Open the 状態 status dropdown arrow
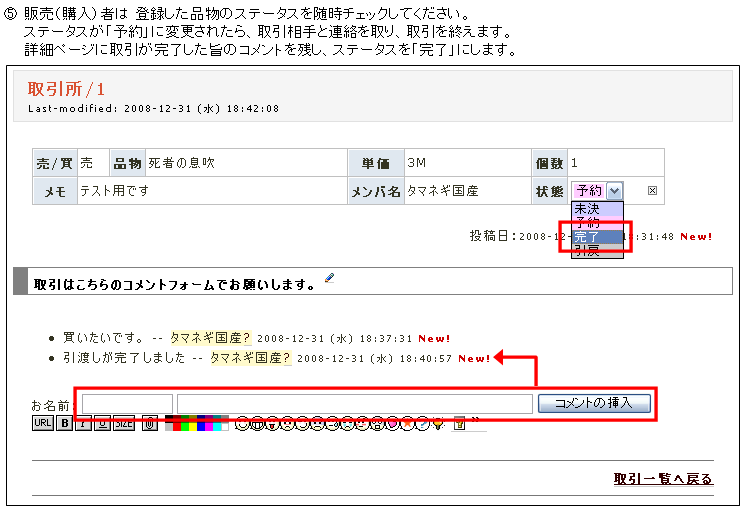 pyautogui.click(x=615, y=190)
